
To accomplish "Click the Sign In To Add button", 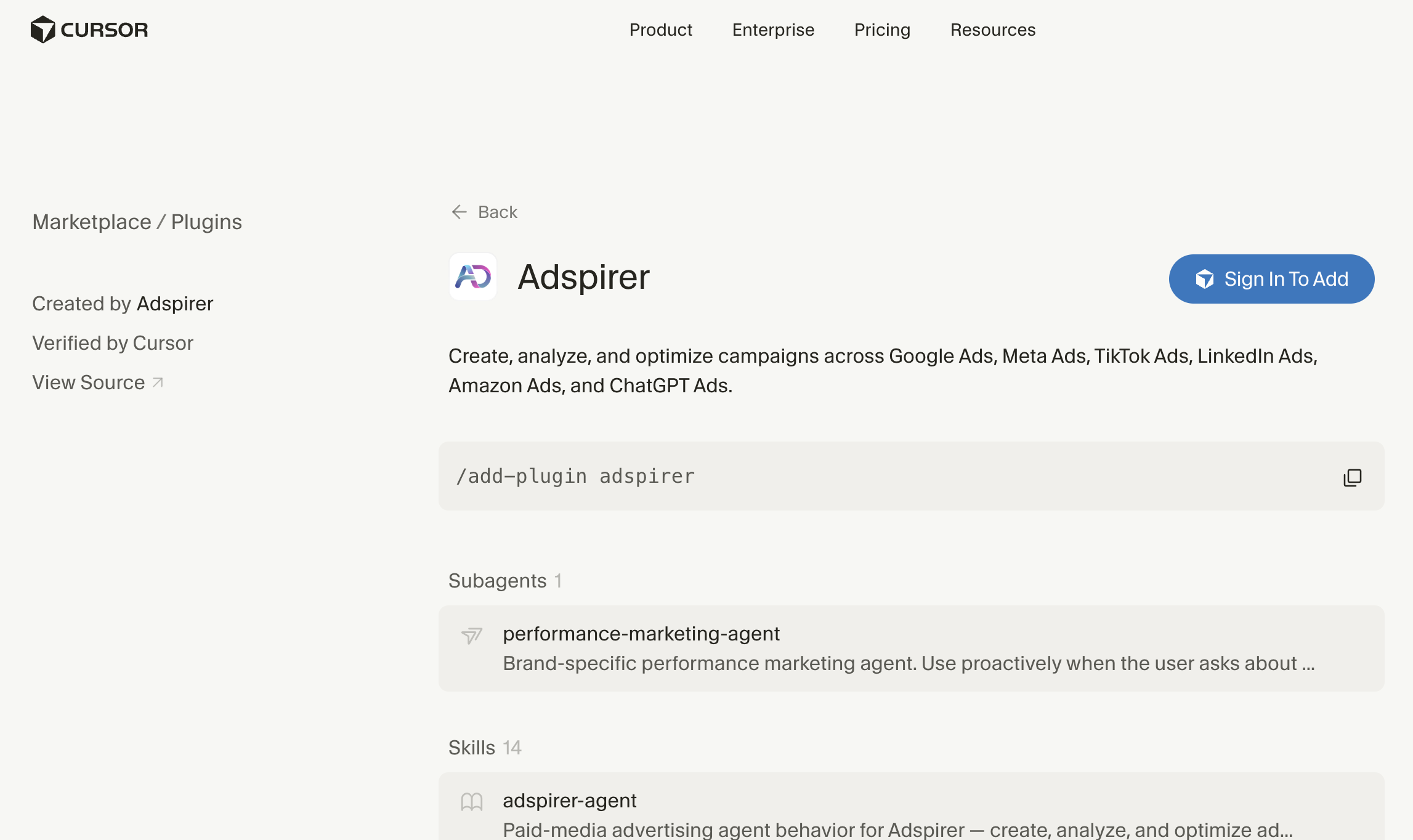I will click(1271, 279).
